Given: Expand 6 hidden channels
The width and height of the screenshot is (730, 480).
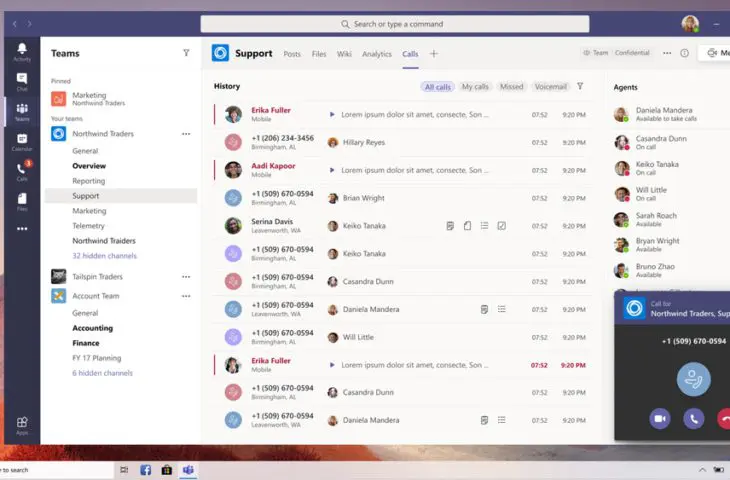Looking at the screenshot, I should [x=102, y=373].
